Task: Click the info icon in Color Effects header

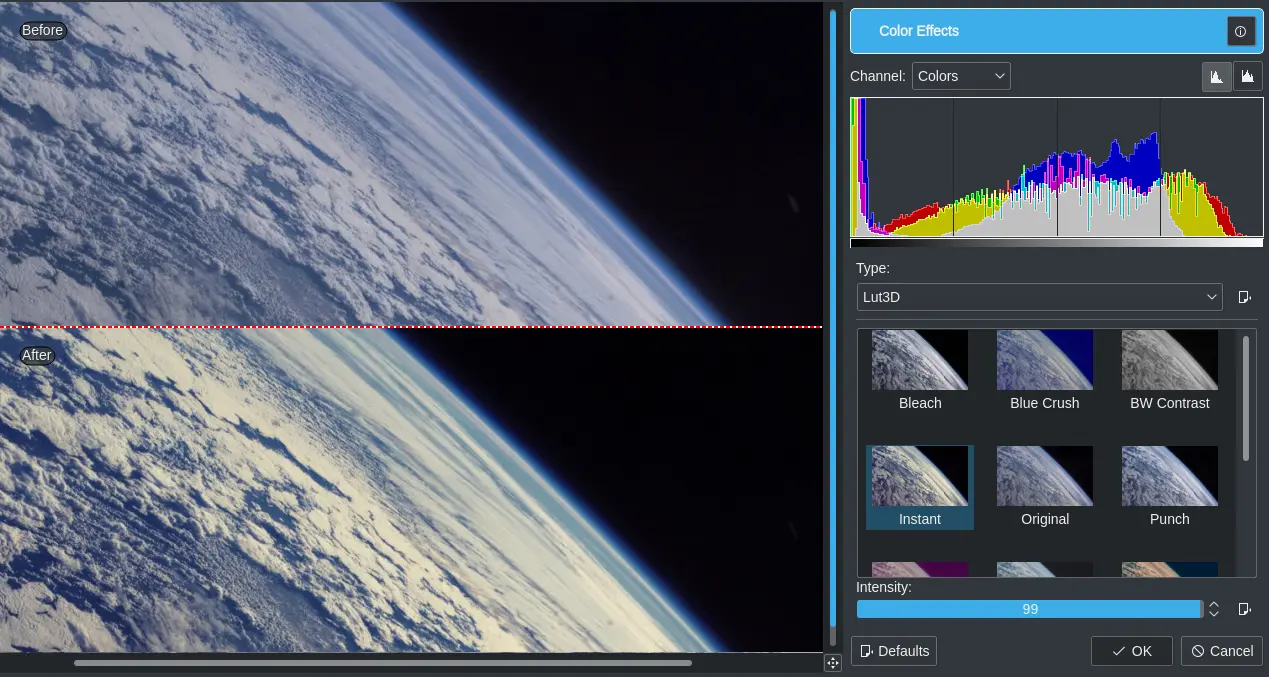Action: click(x=1240, y=31)
